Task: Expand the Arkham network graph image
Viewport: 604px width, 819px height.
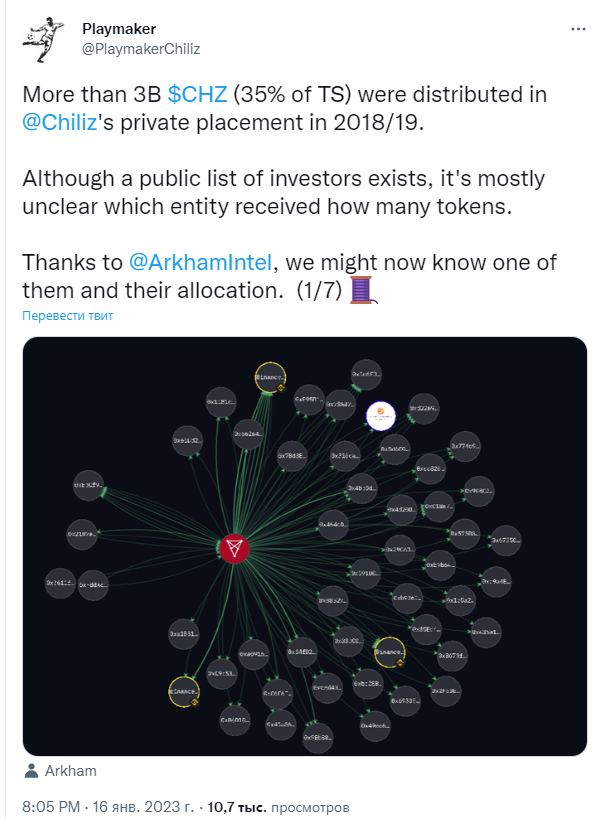Action: point(305,546)
